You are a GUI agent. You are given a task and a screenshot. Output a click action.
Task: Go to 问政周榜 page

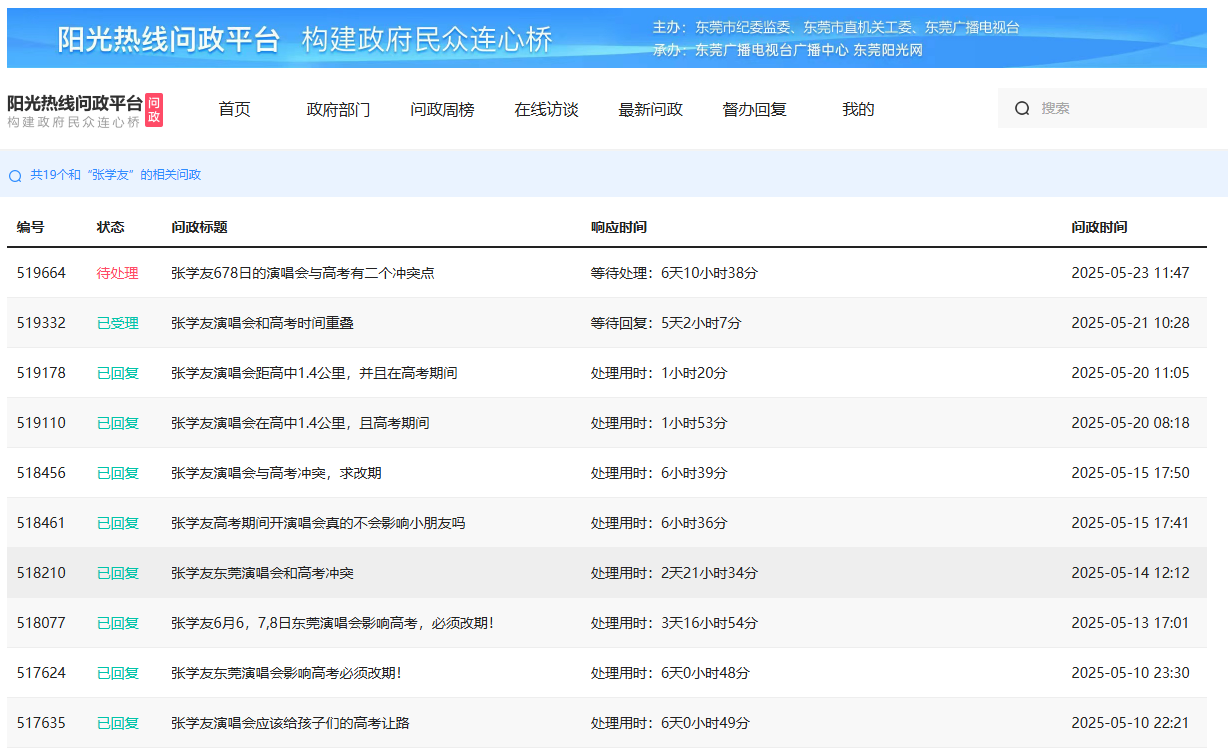click(x=442, y=110)
